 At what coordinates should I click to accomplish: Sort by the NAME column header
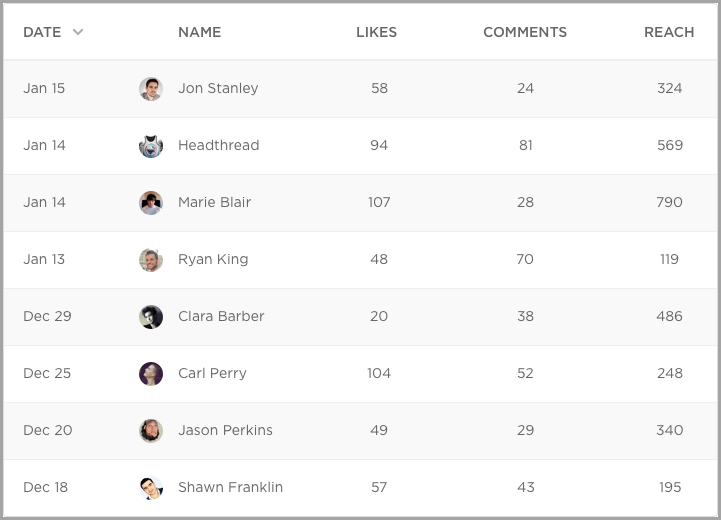200,32
